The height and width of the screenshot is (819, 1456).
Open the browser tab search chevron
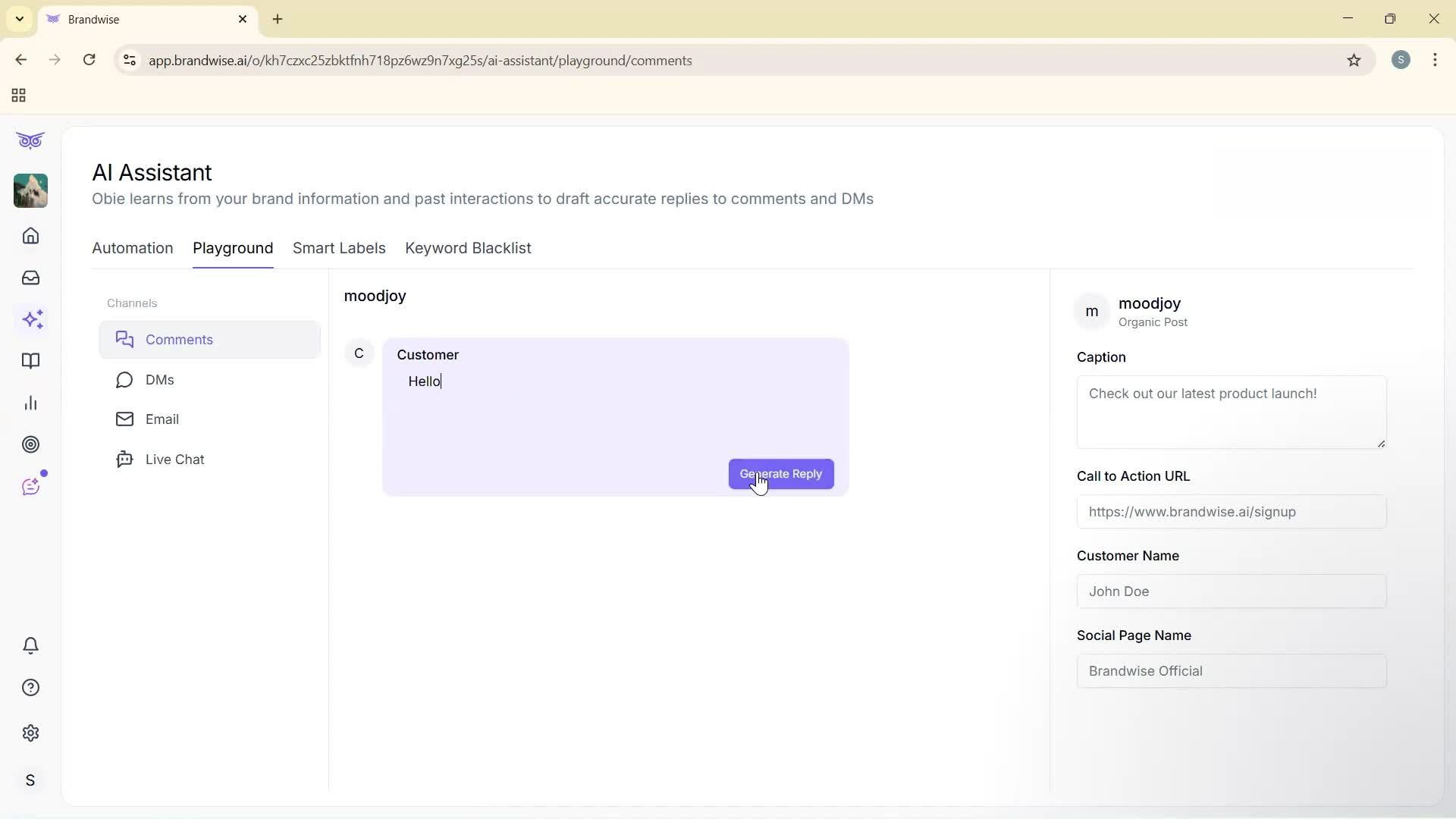tap(19, 19)
